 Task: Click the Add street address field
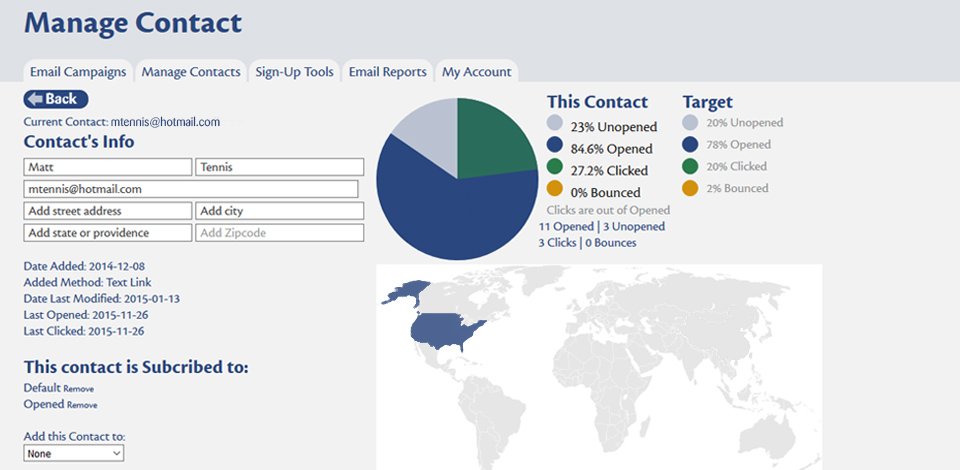pos(108,211)
